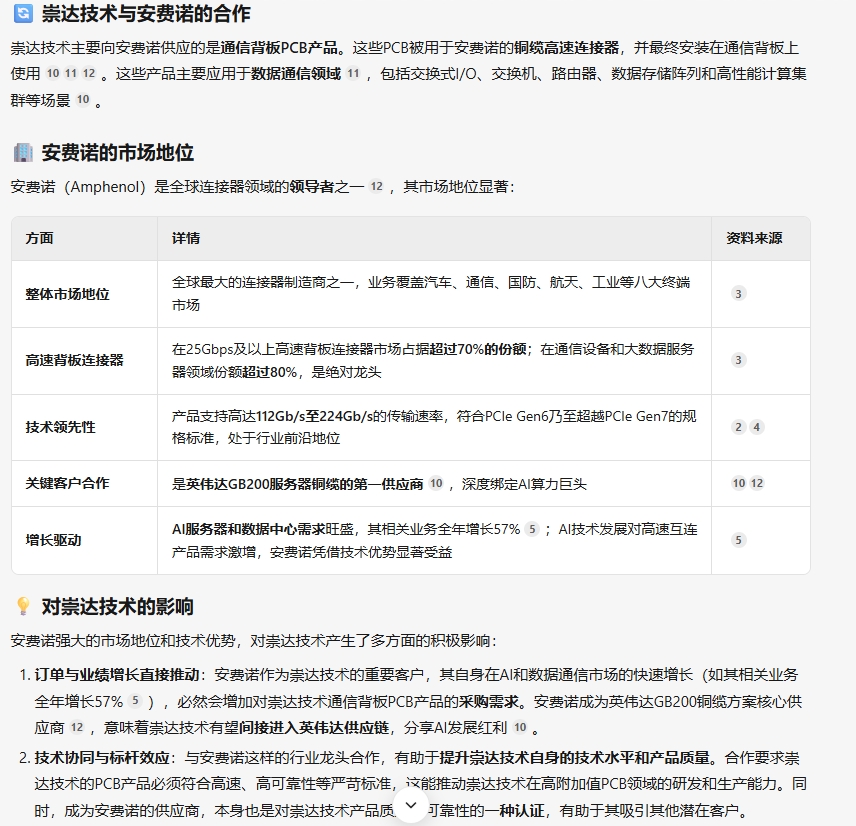Click the heading '对崇达技术的影响'
This screenshot has width=856, height=826.
coord(117,607)
